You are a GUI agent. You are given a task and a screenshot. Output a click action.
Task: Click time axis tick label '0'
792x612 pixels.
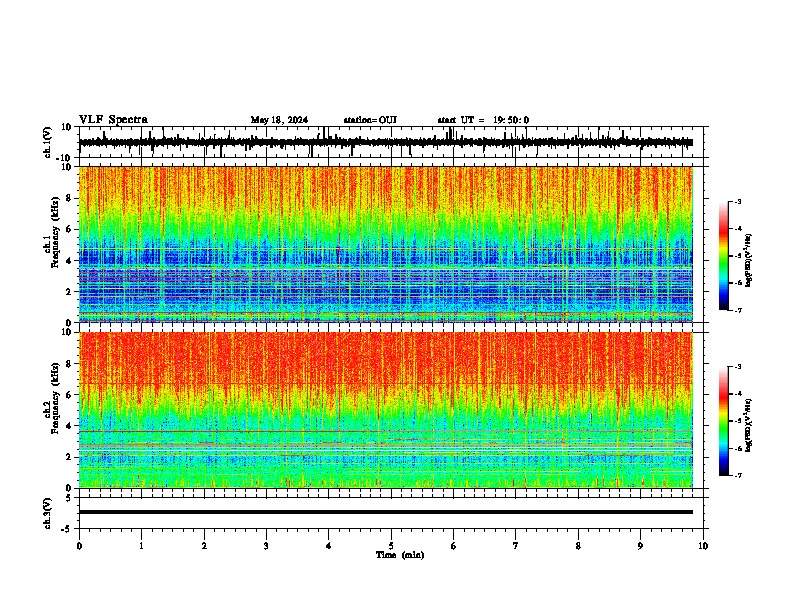tap(79, 546)
